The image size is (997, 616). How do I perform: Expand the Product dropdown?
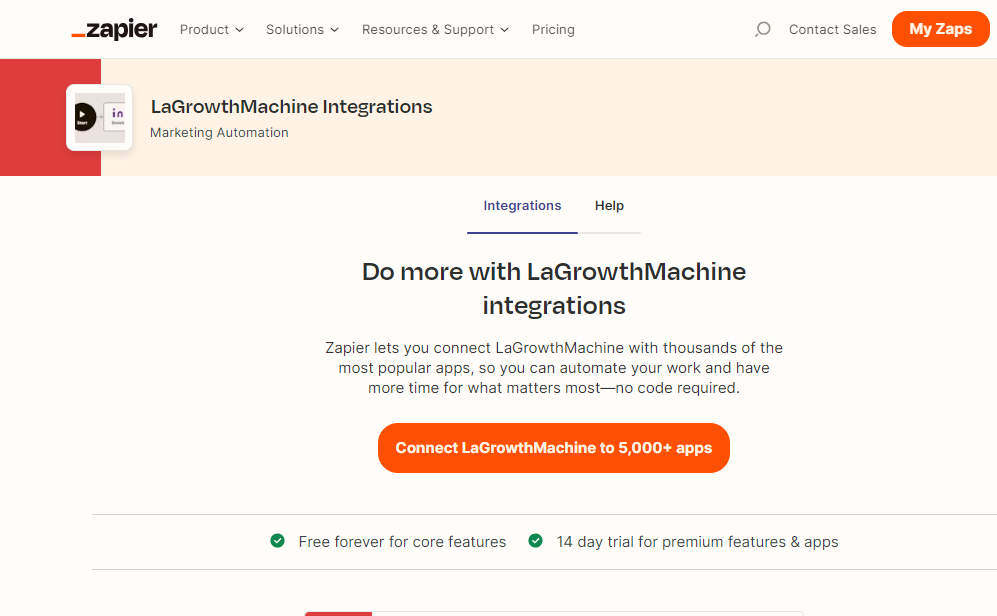click(211, 29)
